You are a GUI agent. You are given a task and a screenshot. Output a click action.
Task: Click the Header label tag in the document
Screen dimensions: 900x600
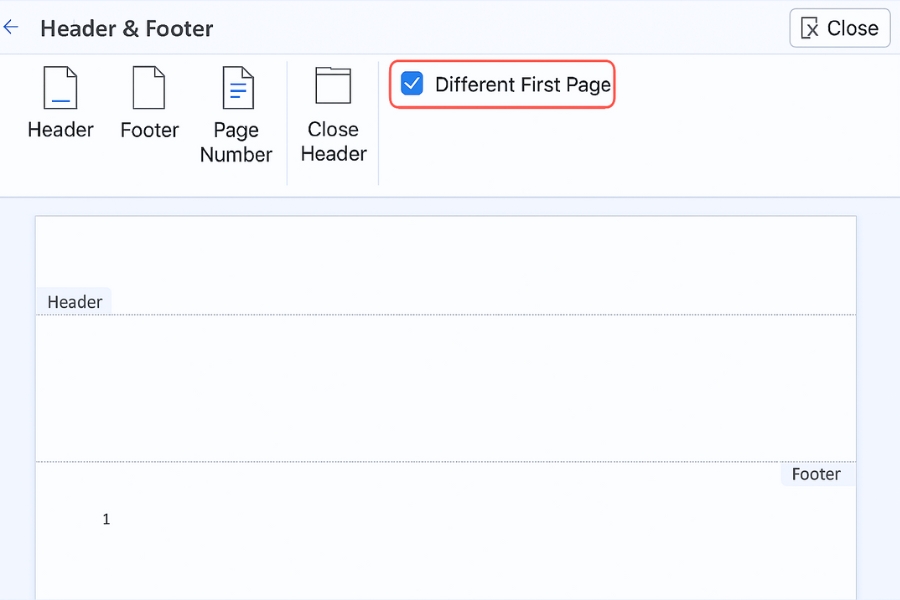point(74,301)
